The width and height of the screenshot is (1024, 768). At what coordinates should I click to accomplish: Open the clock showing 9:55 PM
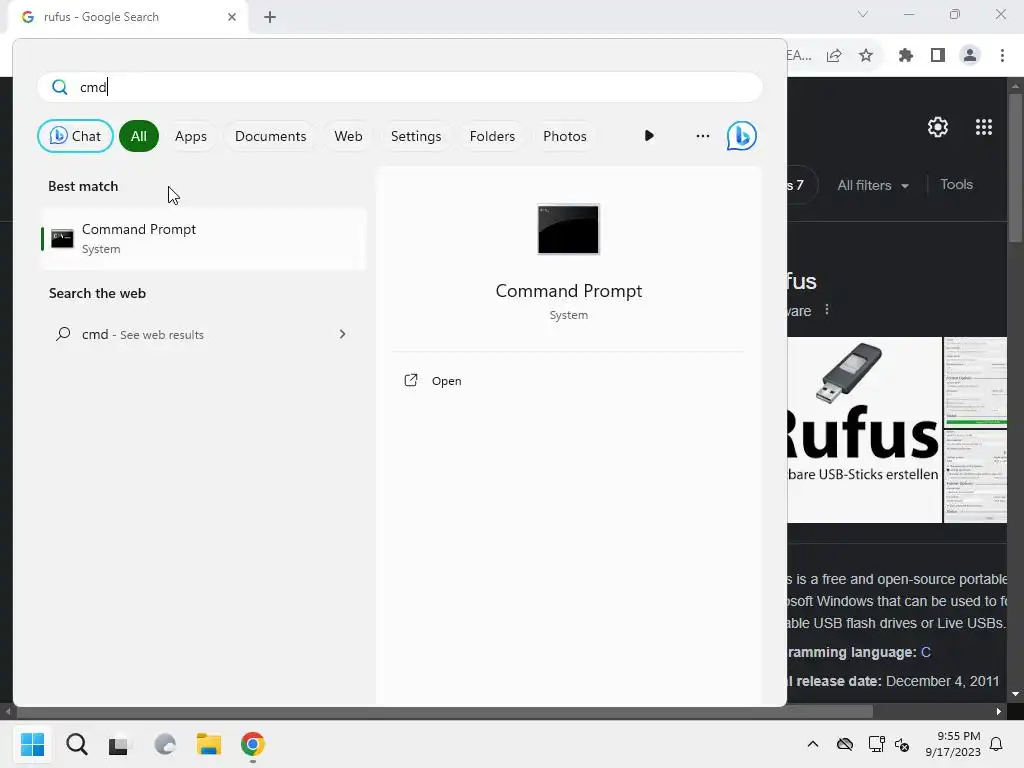(x=953, y=744)
